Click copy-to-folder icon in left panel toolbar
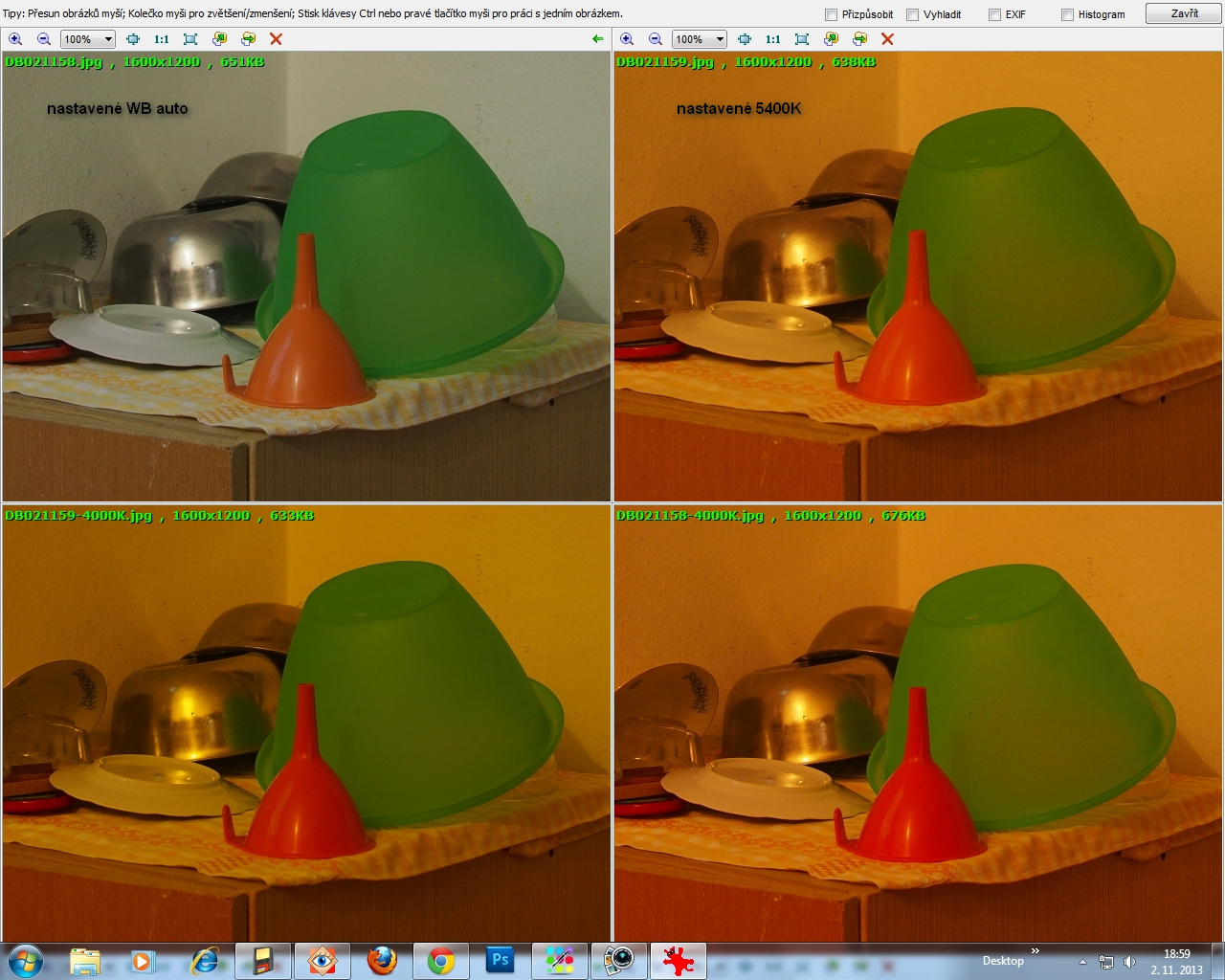The width and height of the screenshot is (1225, 980). pos(219,39)
